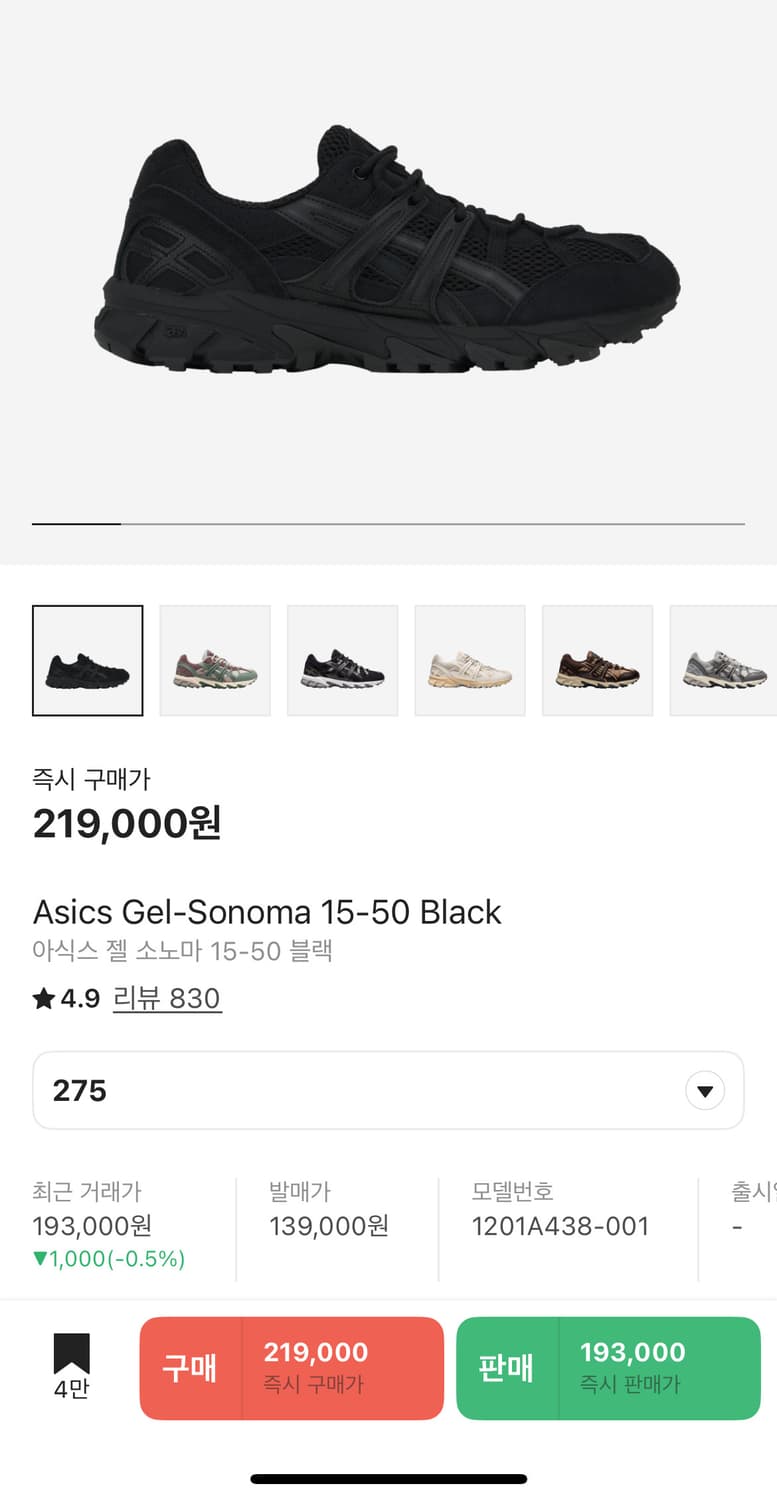
Task: Select the grey silver shoe thumbnail
Action: tap(723, 661)
